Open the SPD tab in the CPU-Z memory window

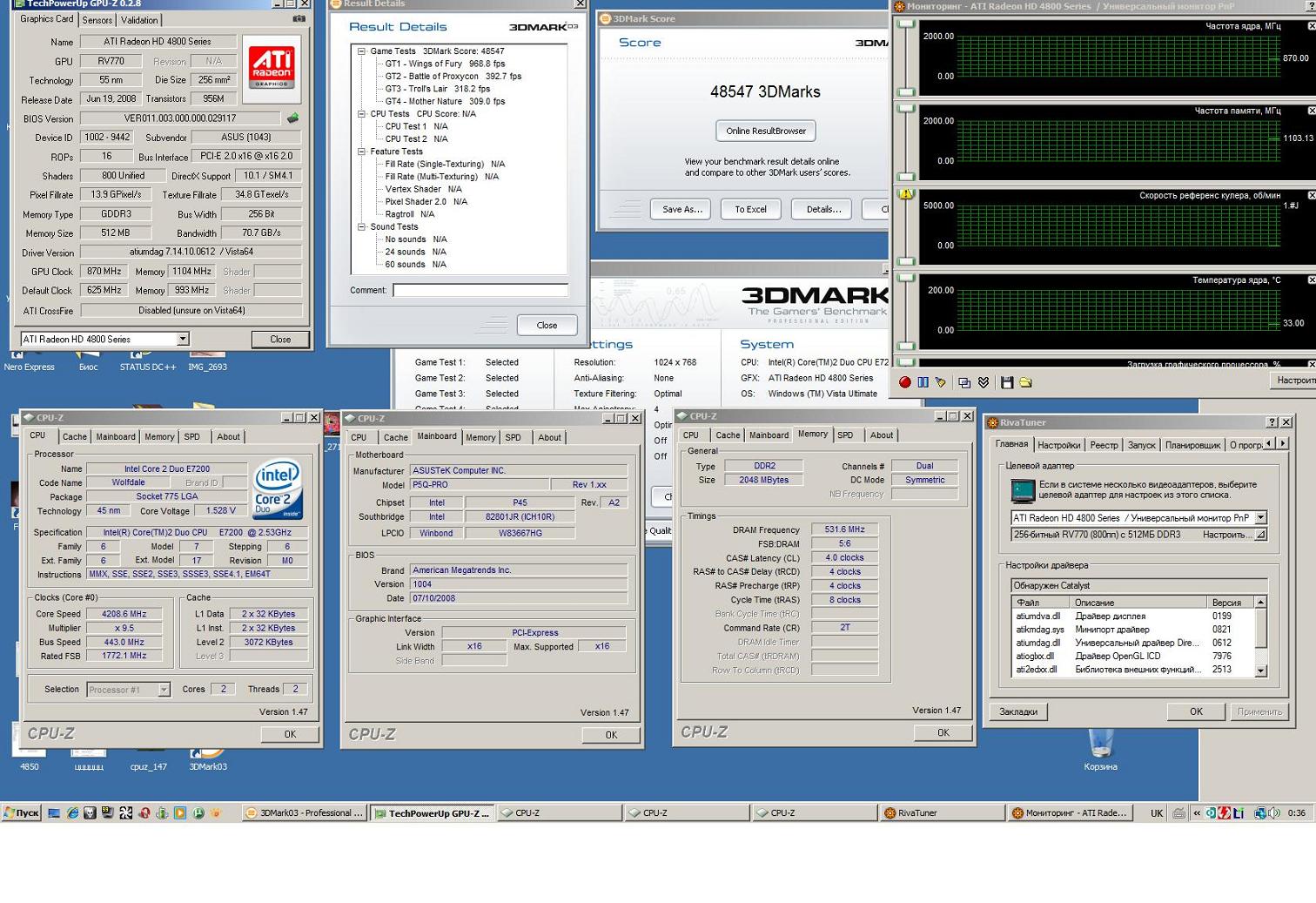(845, 435)
